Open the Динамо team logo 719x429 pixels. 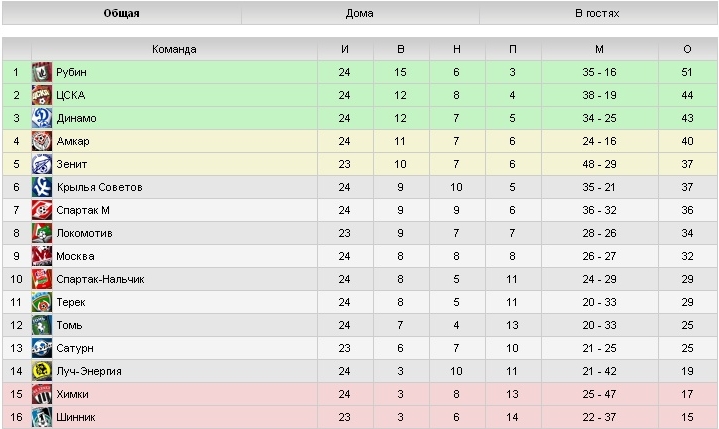click(42, 118)
